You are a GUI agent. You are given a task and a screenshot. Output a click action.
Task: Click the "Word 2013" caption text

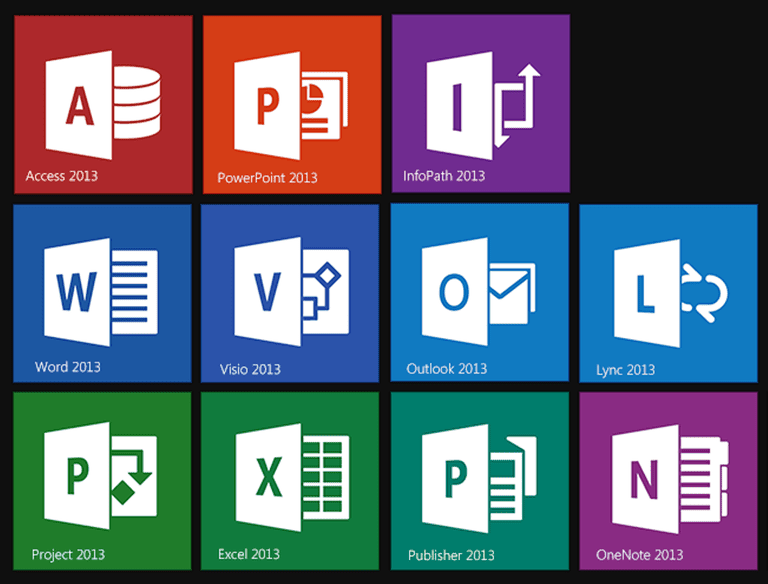coord(67,367)
